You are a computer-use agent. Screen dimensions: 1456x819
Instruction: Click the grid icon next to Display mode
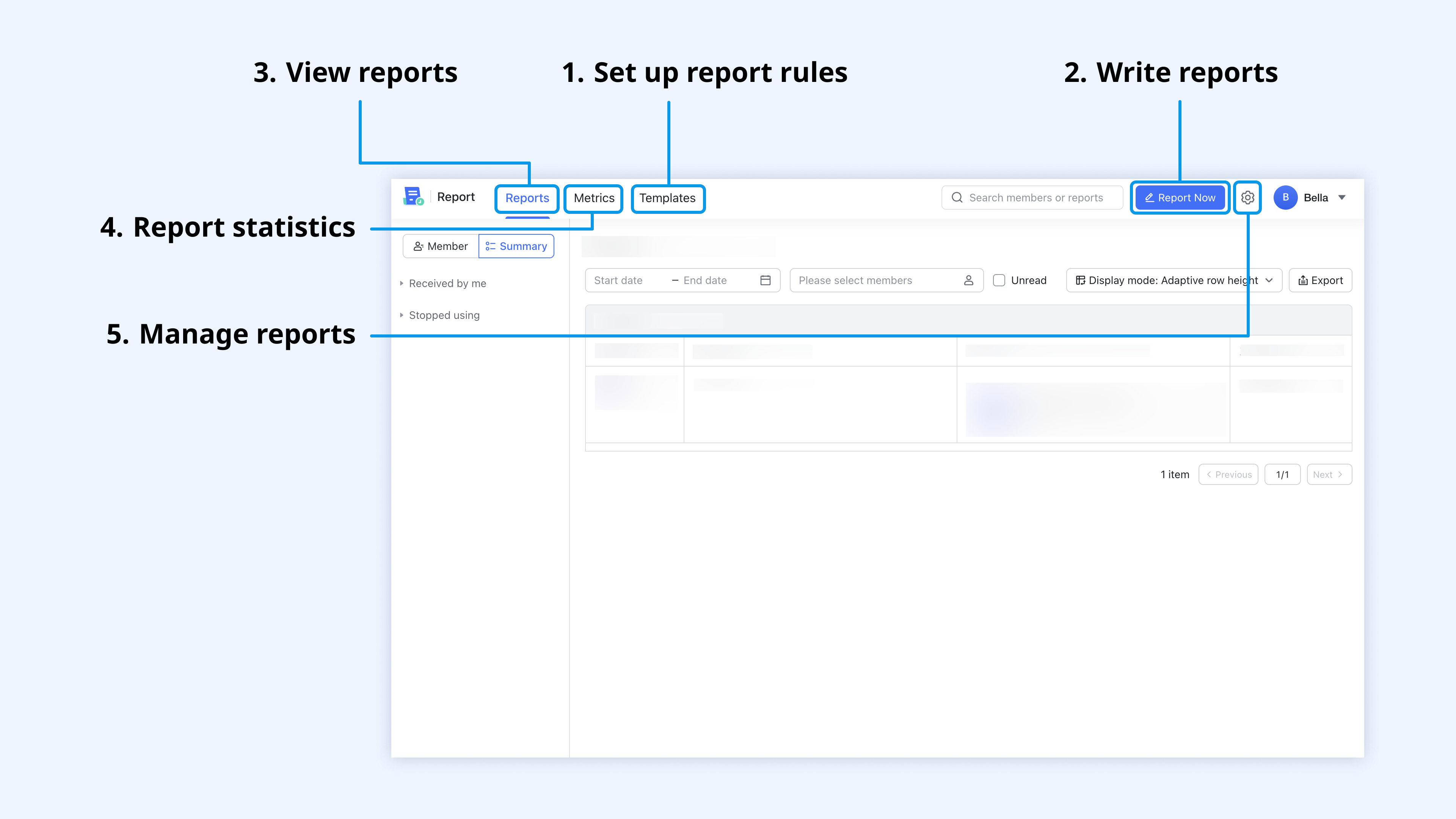coord(1080,280)
